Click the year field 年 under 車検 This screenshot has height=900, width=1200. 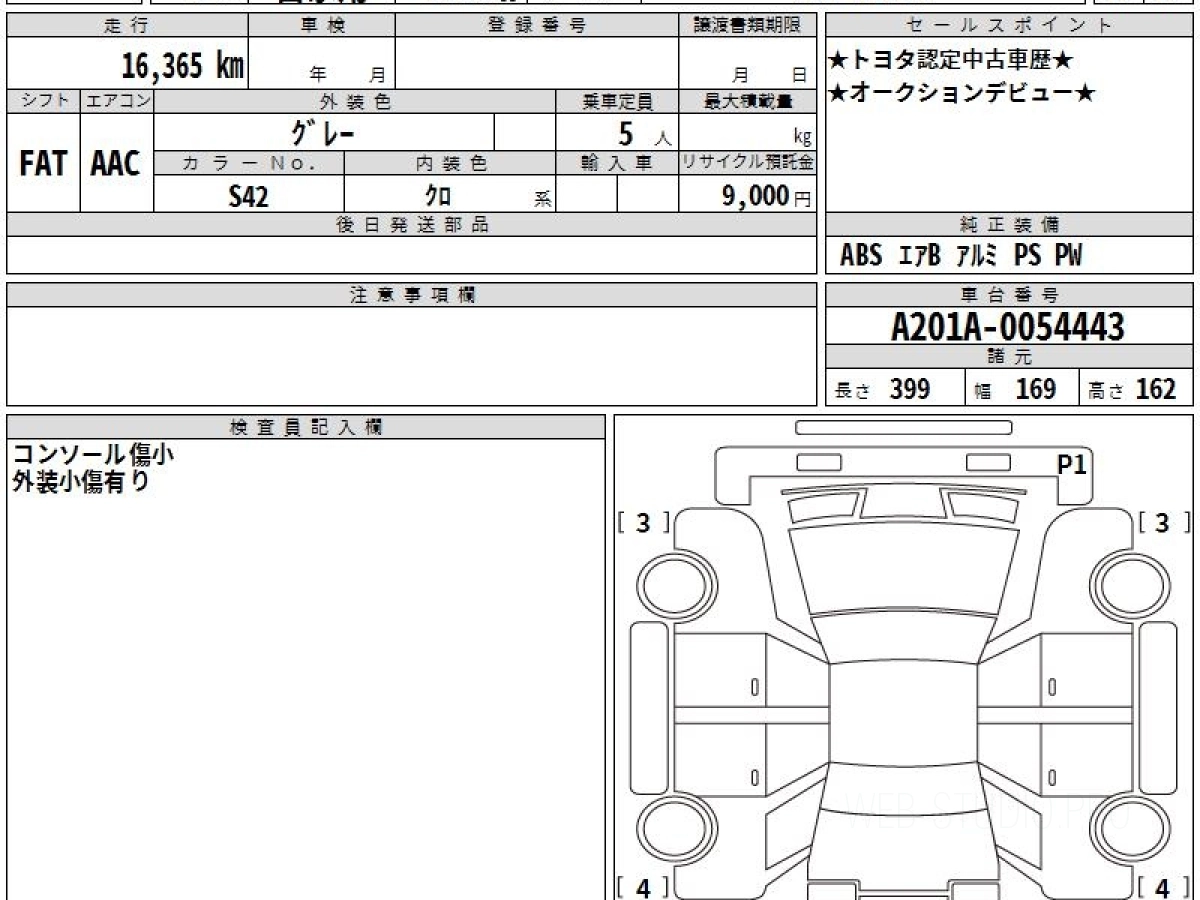tap(318, 74)
